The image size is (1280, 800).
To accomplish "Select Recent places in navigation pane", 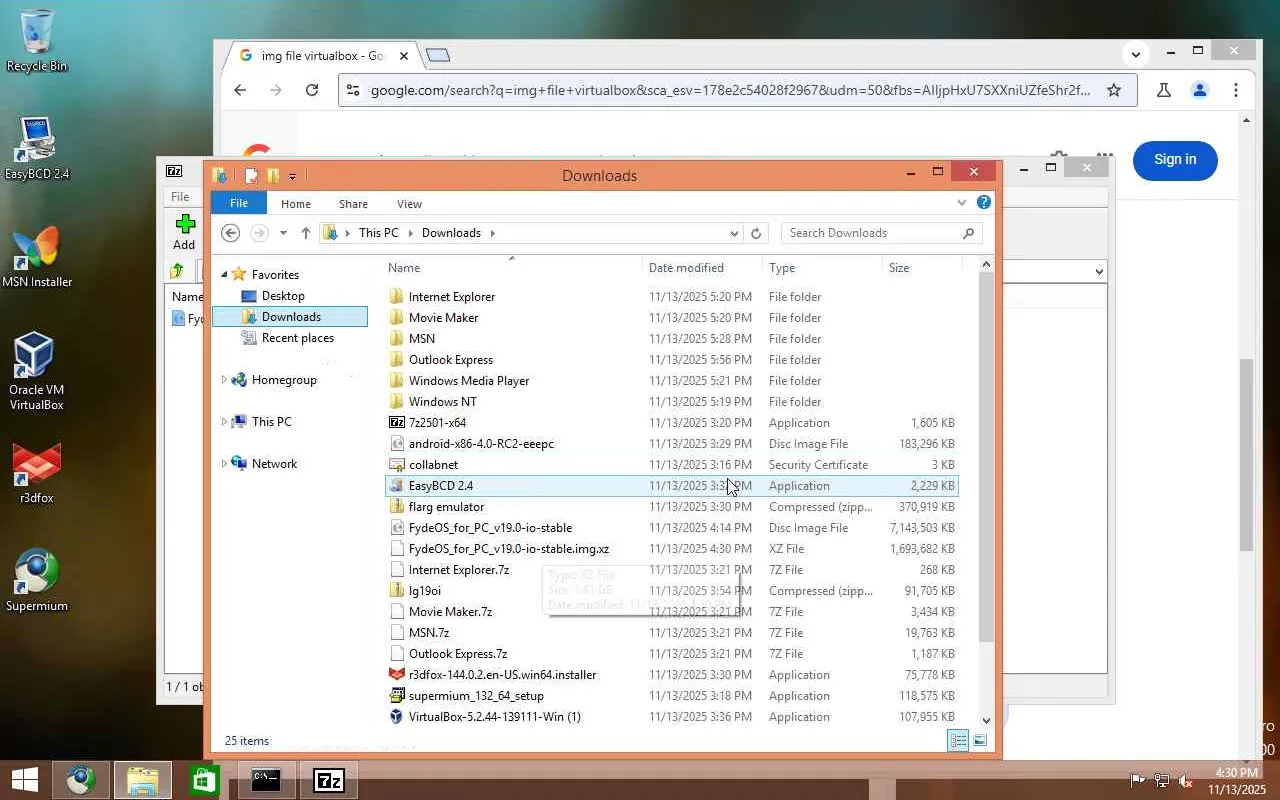I will pyautogui.click(x=297, y=338).
